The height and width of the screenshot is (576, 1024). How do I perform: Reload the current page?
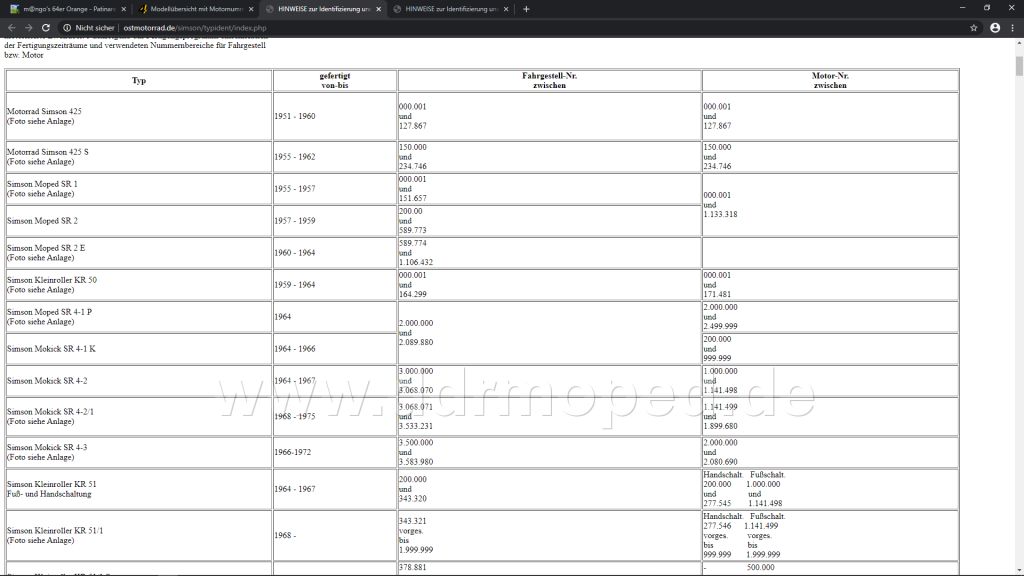click(46, 28)
